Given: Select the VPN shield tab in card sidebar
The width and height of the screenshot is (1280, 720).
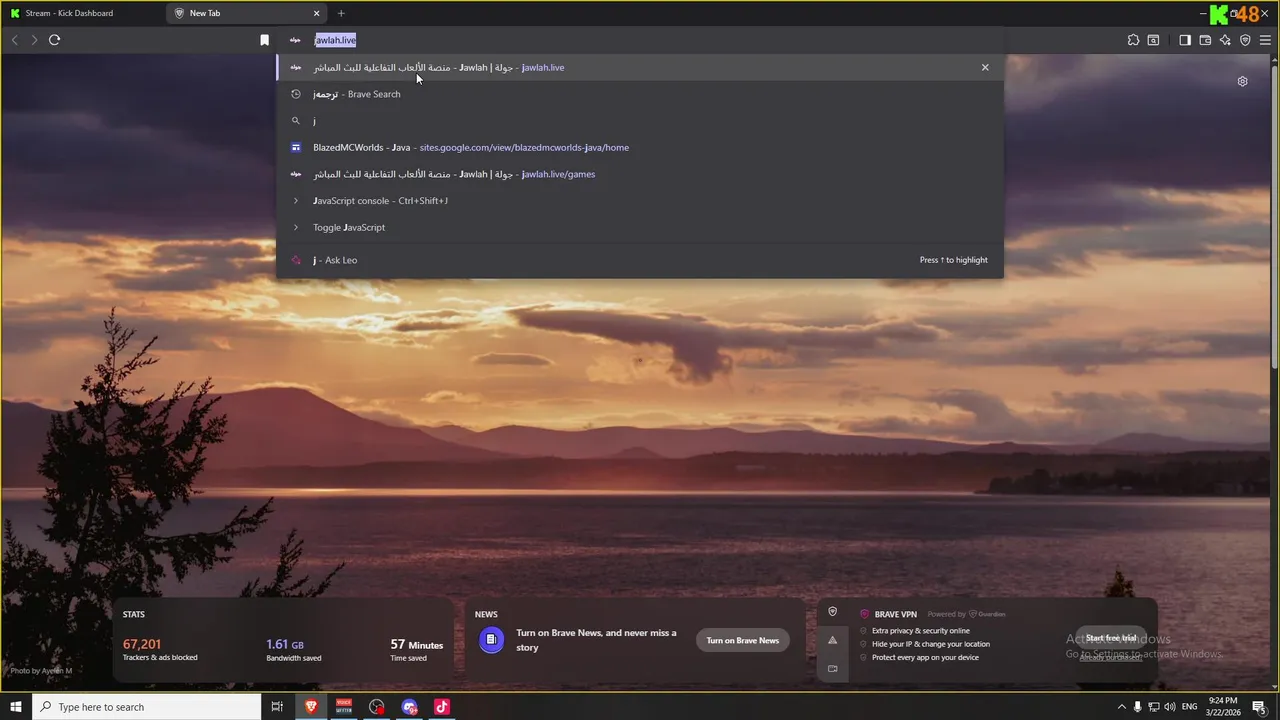Looking at the screenshot, I should coord(832,612).
